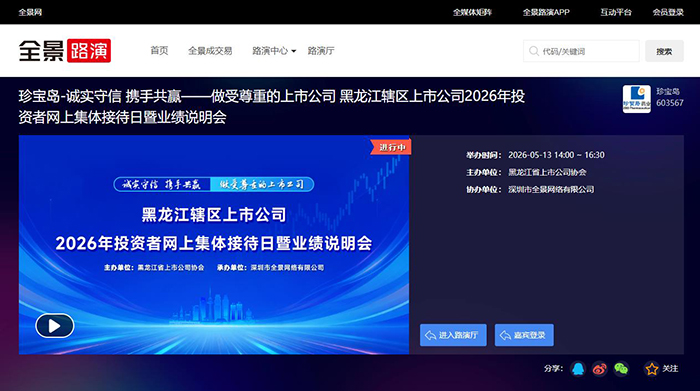
Task: Share via QQ penguin icon
Action: click(x=578, y=369)
